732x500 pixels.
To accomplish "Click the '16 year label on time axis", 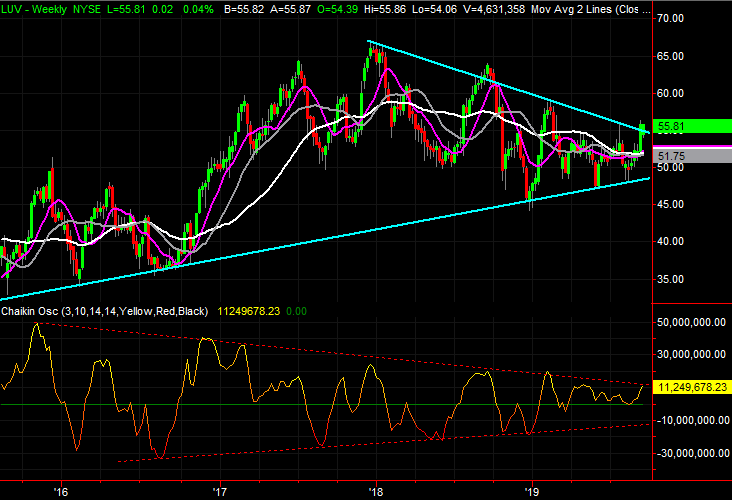I will pos(61,492).
